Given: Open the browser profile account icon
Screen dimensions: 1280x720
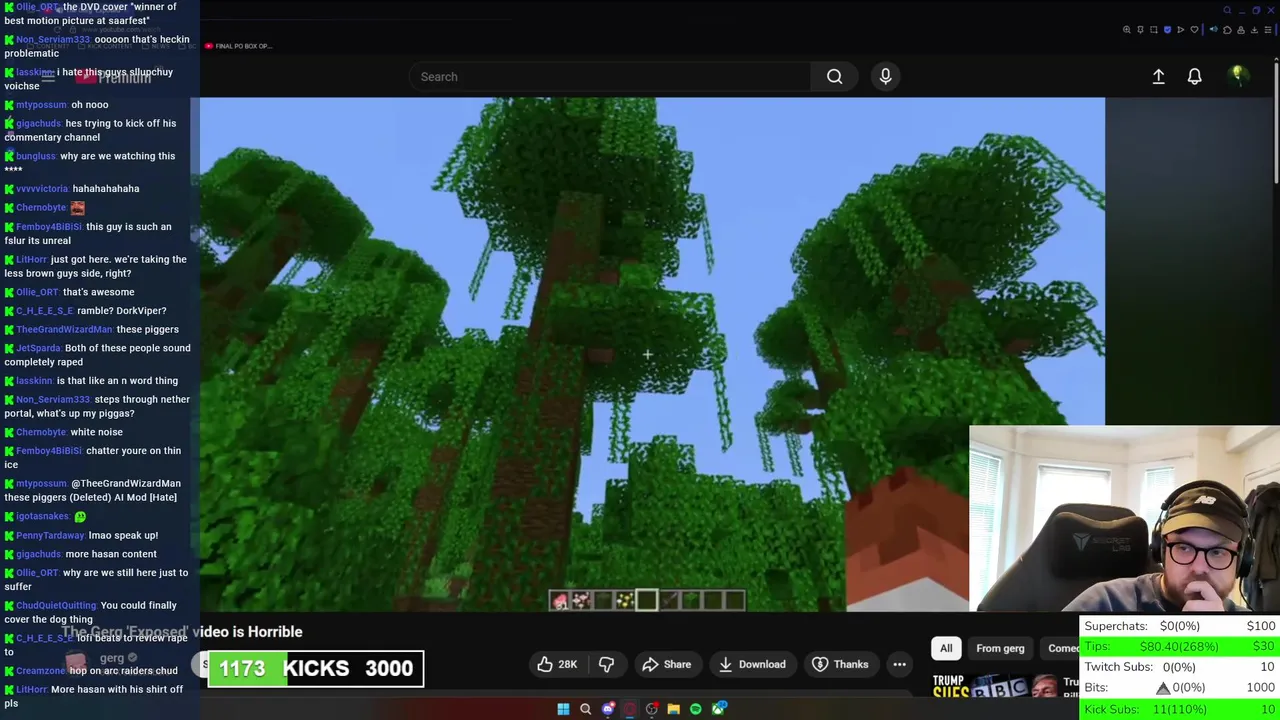Looking at the screenshot, I should pos(1241,30).
